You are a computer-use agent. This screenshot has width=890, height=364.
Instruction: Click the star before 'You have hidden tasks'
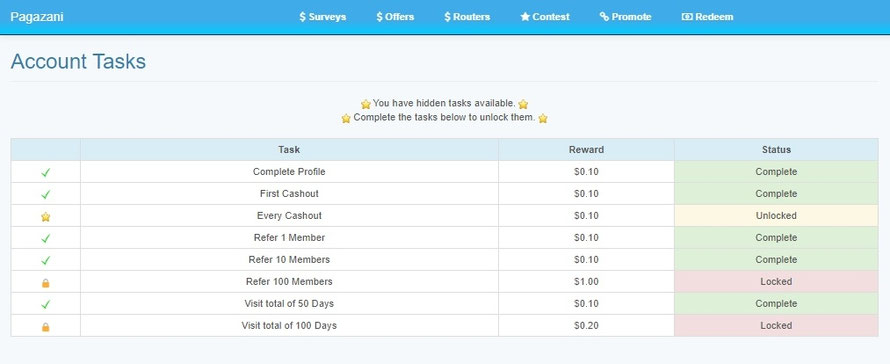366,104
